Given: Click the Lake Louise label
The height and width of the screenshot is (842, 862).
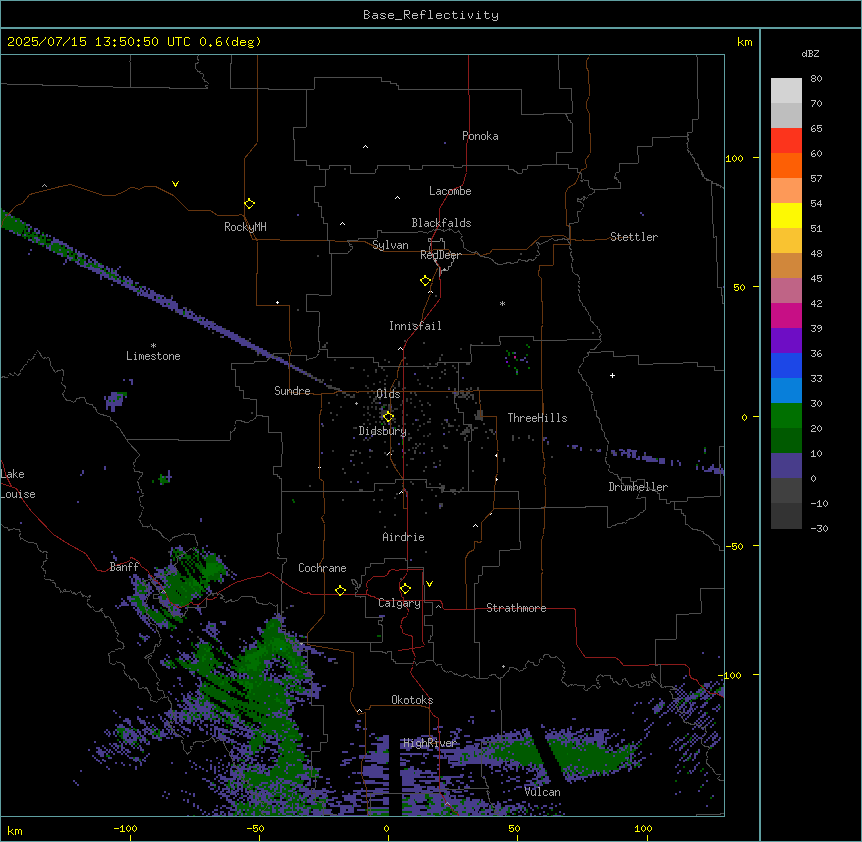Looking at the screenshot, I should pyautogui.click(x=18, y=484).
